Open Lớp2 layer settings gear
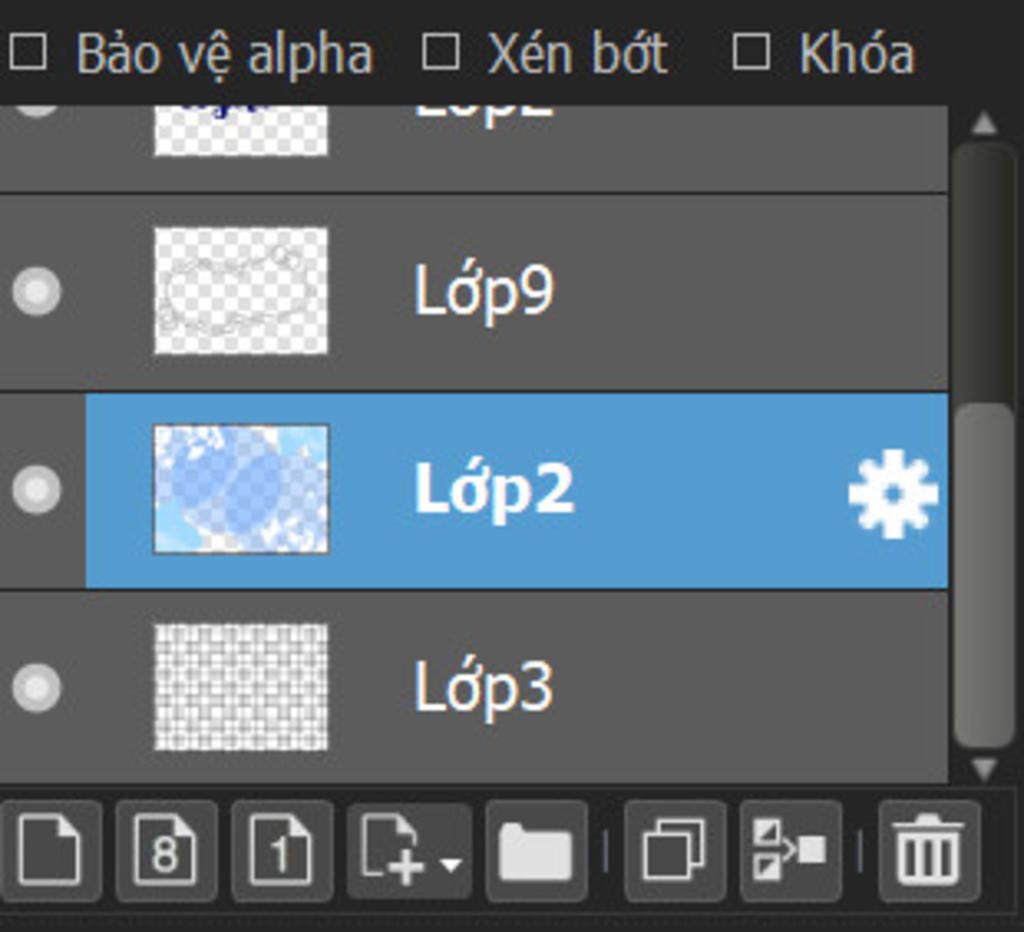The width and height of the screenshot is (1024, 932). (x=893, y=493)
